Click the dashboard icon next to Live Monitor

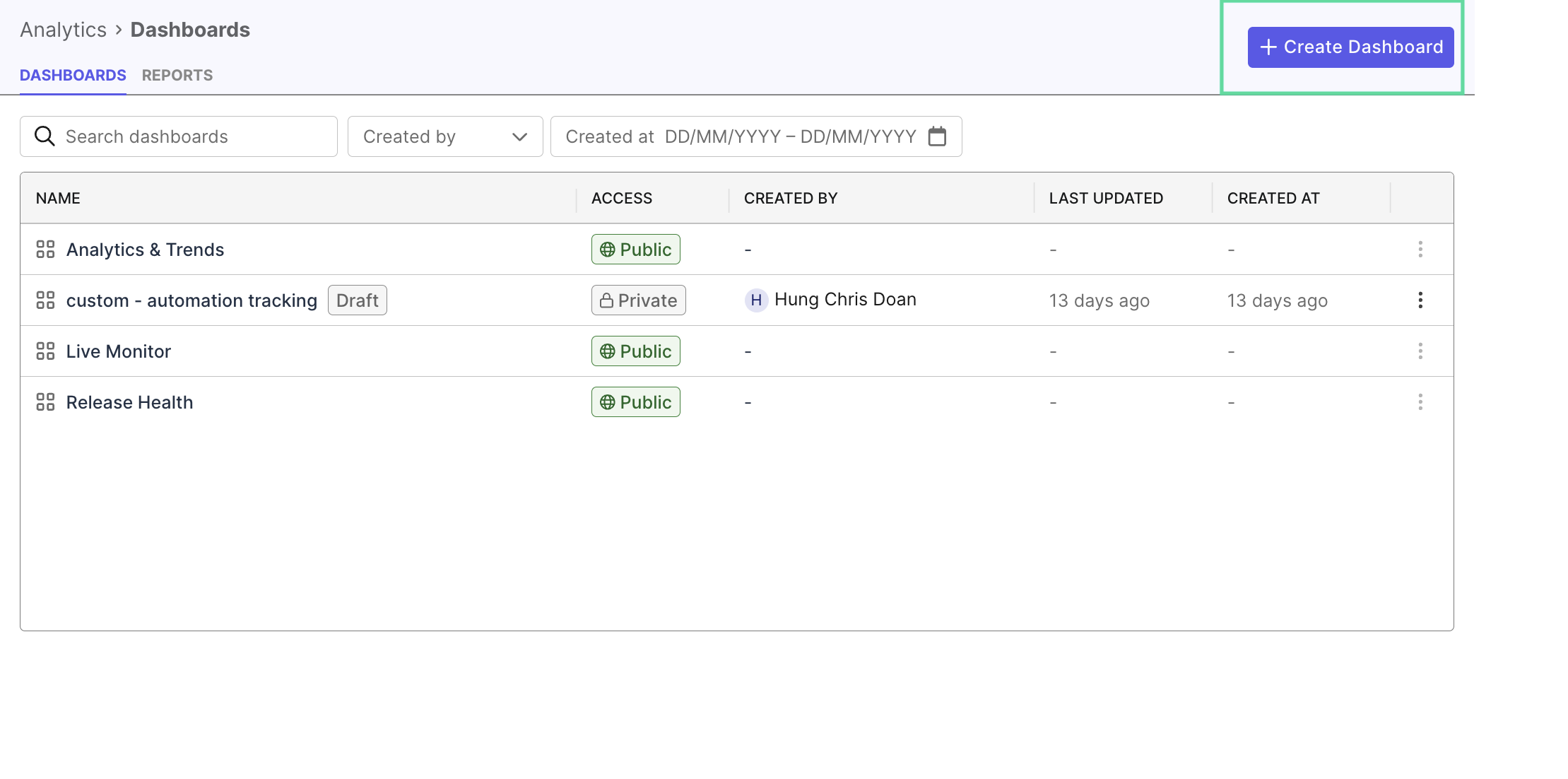45,351
